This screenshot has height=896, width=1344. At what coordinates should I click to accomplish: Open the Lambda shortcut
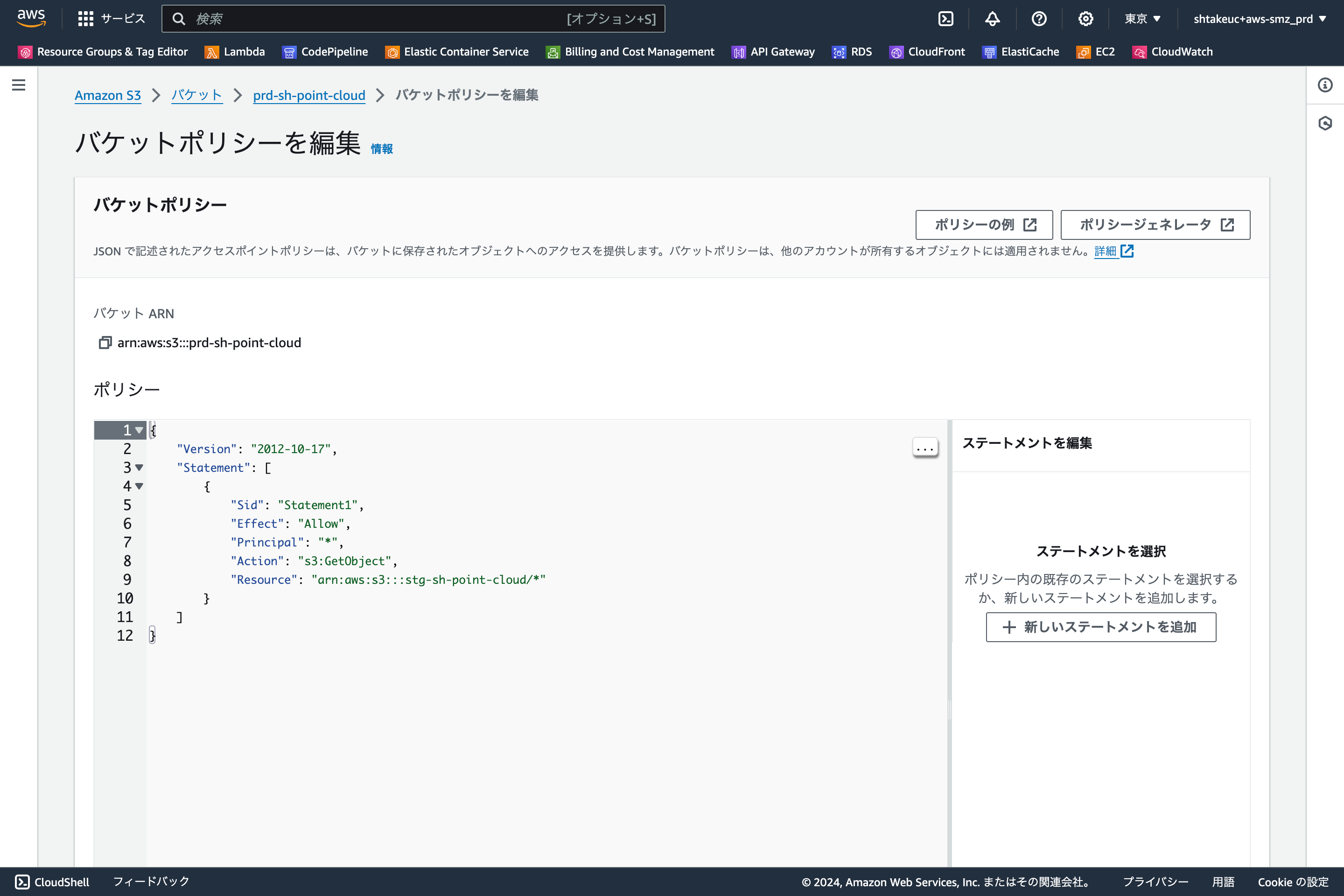[235, 52]
